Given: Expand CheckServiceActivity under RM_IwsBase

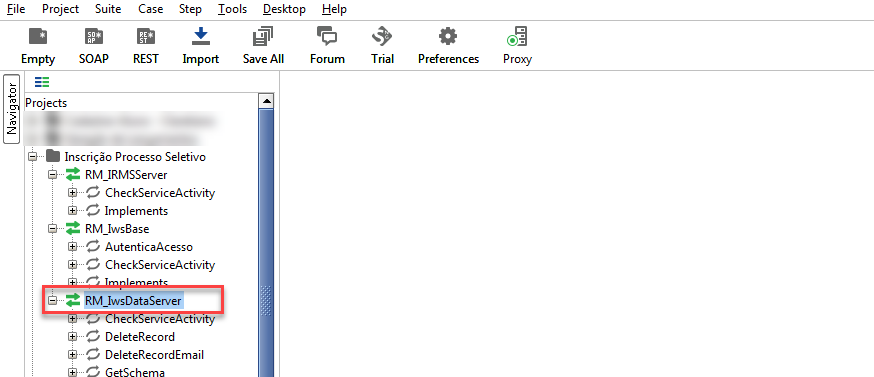Looking at the screenshot, I should [72, 264].
